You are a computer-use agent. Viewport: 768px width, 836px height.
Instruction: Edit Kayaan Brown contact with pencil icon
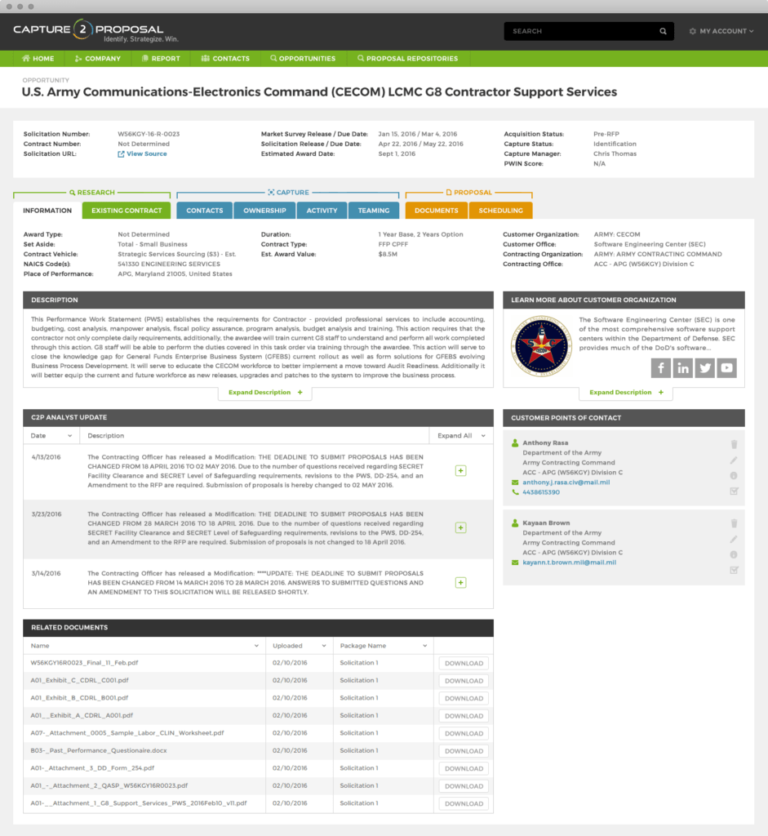[x=734, y=539]
